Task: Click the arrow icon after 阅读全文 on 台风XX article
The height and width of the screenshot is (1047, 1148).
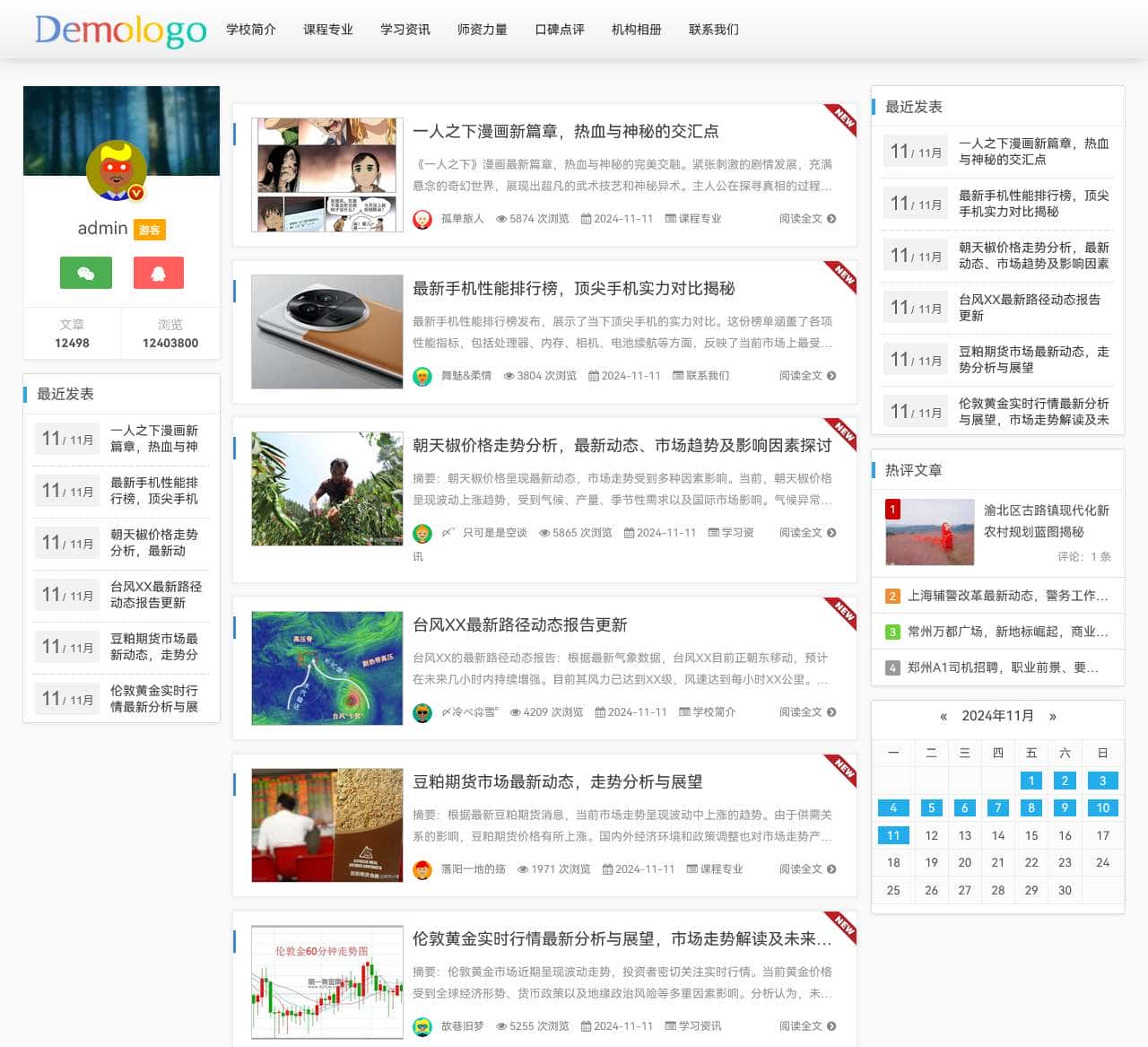Action: pos(831,712)
